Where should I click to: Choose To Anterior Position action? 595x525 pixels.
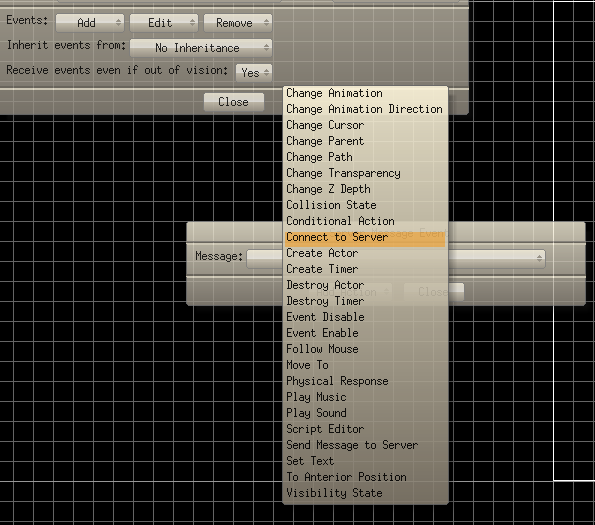coord(365,477)
